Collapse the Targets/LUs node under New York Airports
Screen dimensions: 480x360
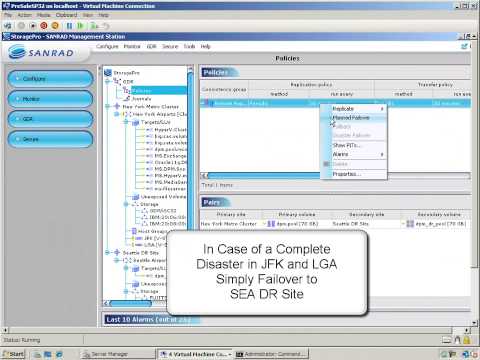point(126,122)
